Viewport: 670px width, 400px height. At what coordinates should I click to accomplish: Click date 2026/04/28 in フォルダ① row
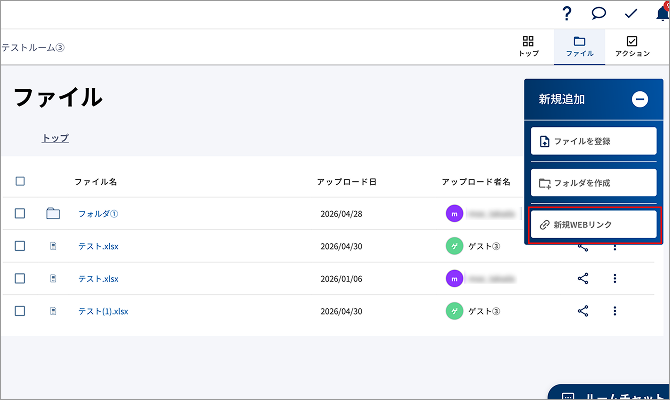(x=341, y=214)
